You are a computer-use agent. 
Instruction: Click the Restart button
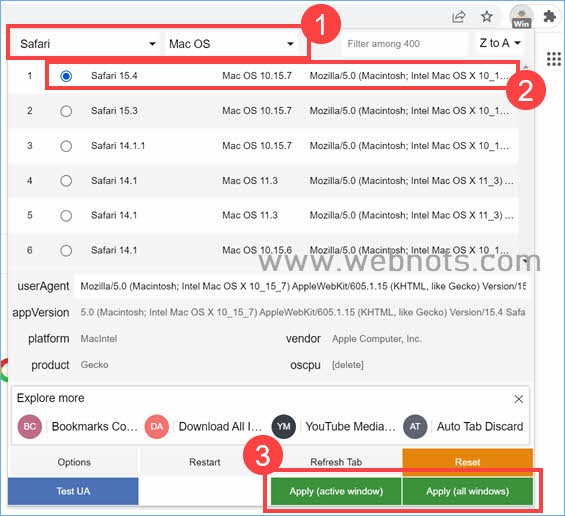(205, 462)
